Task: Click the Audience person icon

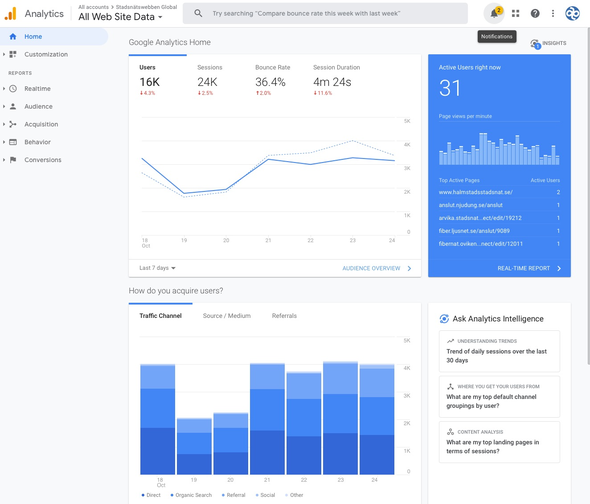Action: coord(13,106)
